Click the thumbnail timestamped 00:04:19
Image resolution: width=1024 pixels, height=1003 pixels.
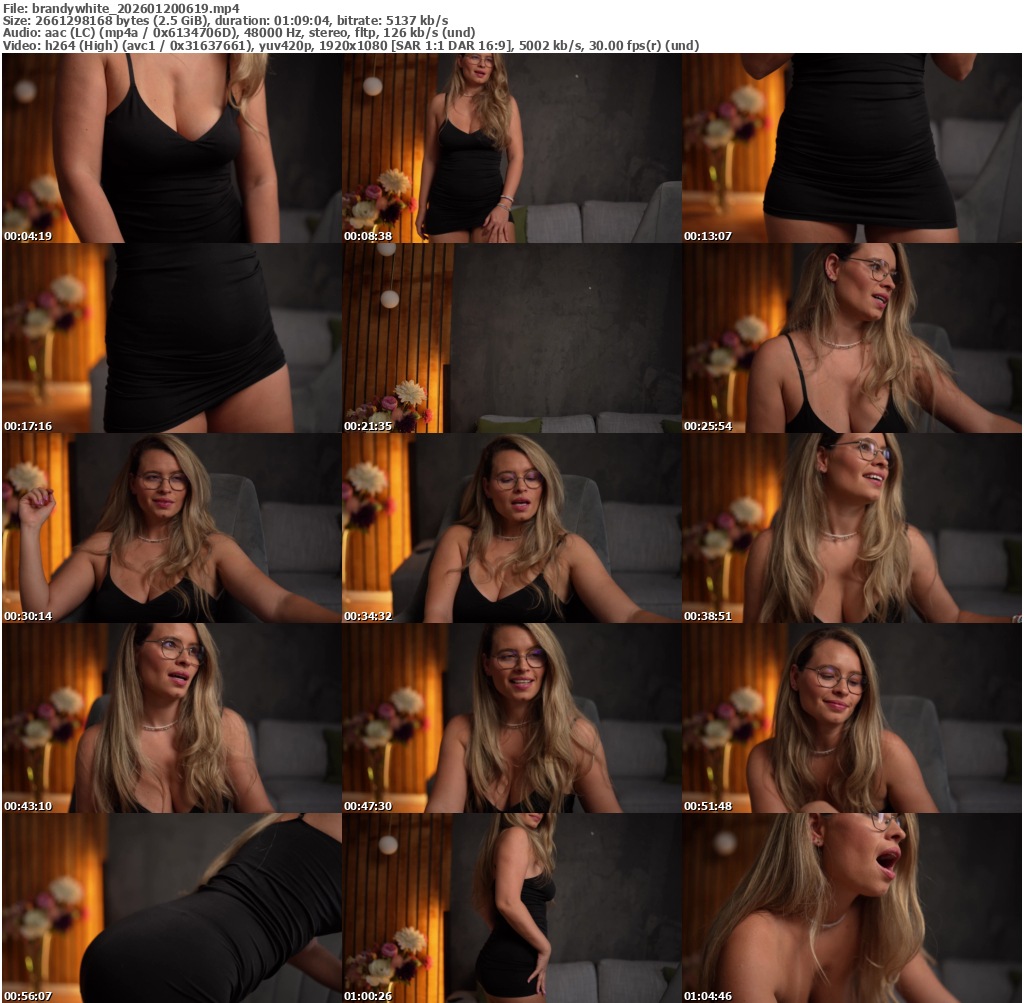[x=171, y=148]
